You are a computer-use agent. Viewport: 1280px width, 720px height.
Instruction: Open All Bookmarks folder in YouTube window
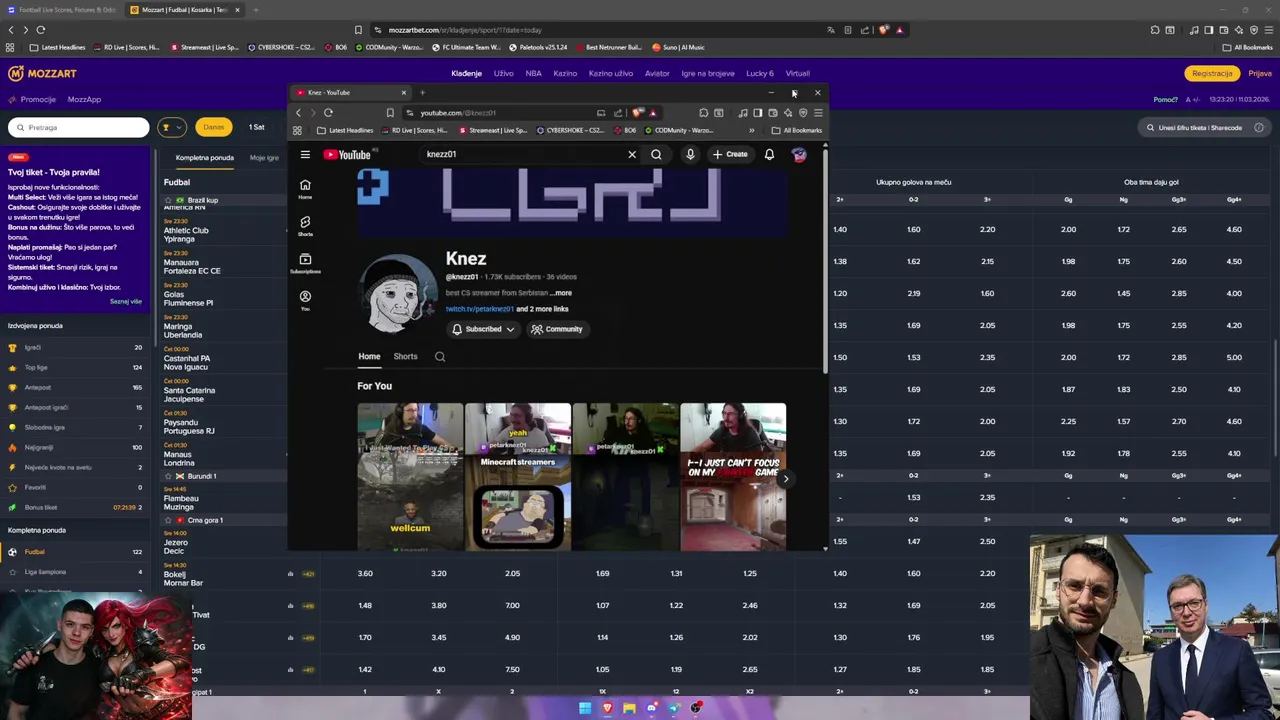tap(797, 130)
